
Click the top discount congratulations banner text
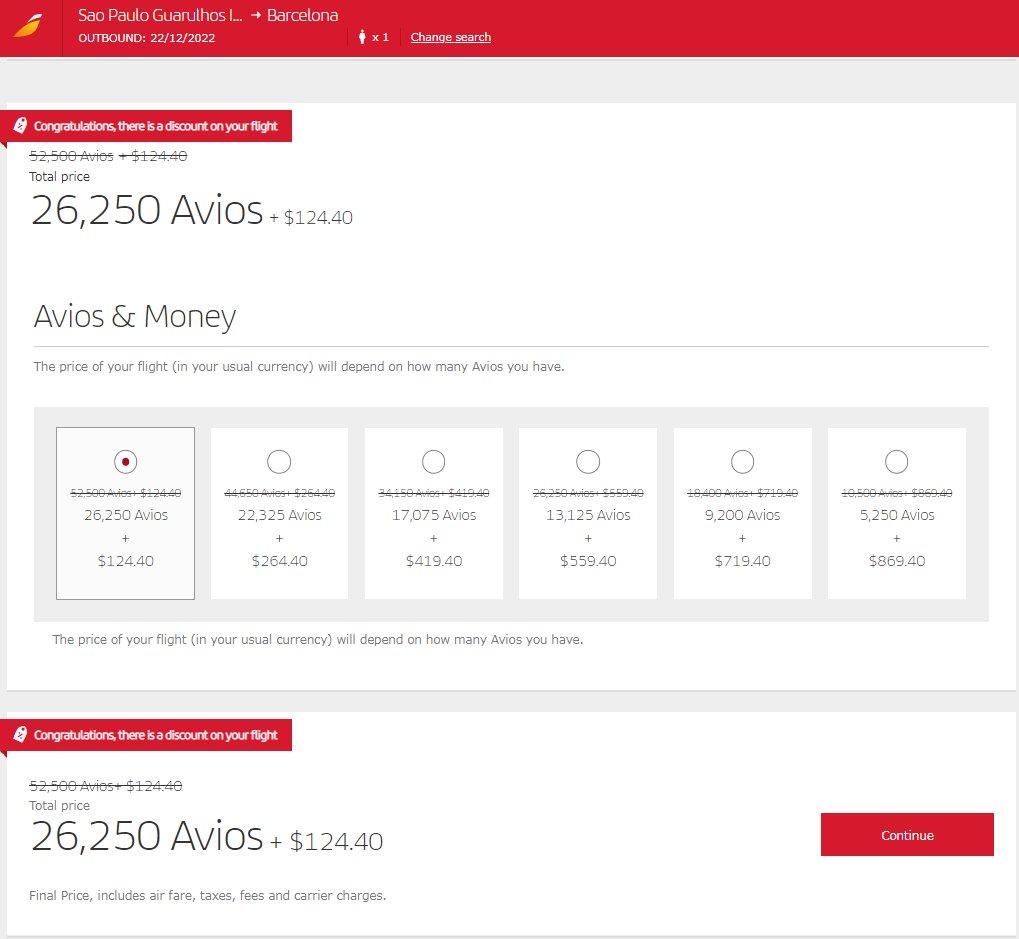tap(155, 126)
